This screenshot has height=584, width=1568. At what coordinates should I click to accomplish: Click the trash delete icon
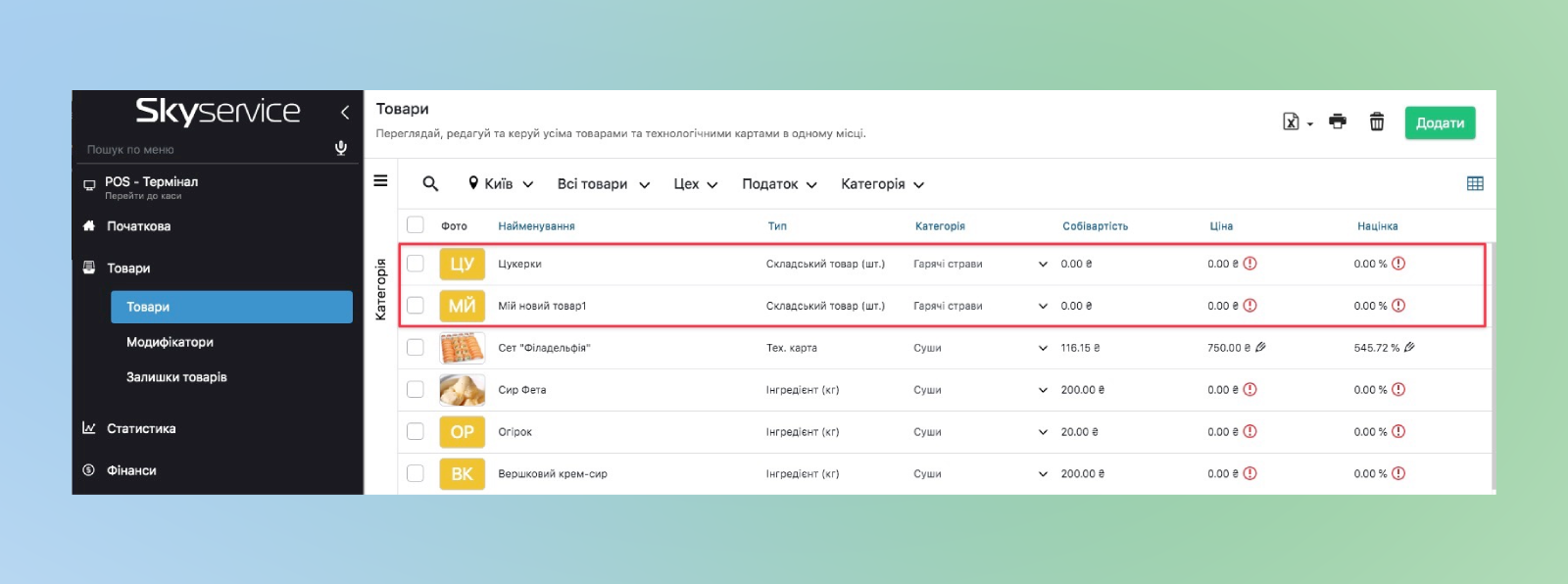(x=1377, y=122)
